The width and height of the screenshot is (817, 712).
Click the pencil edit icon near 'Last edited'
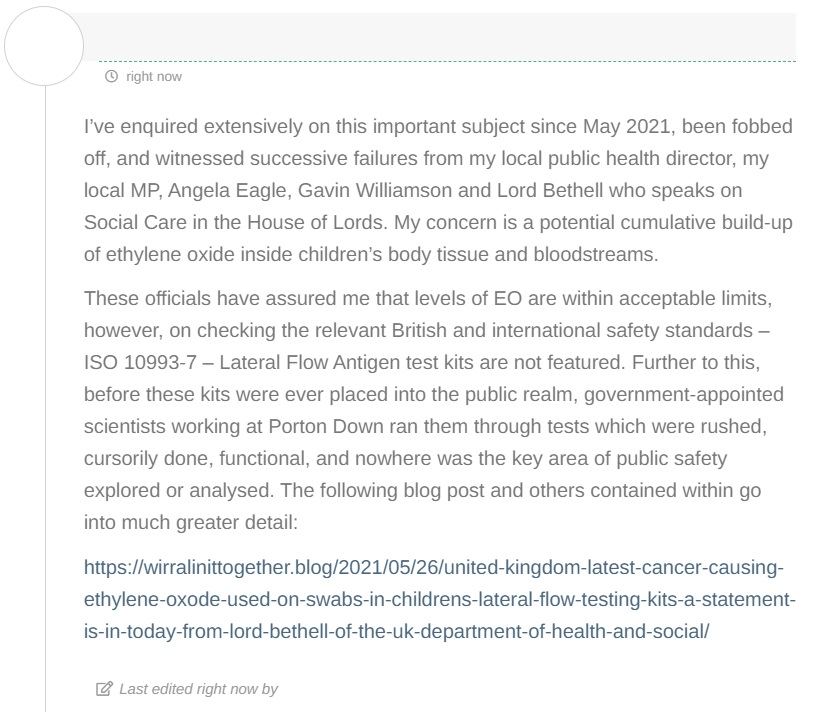pos(104,689)
